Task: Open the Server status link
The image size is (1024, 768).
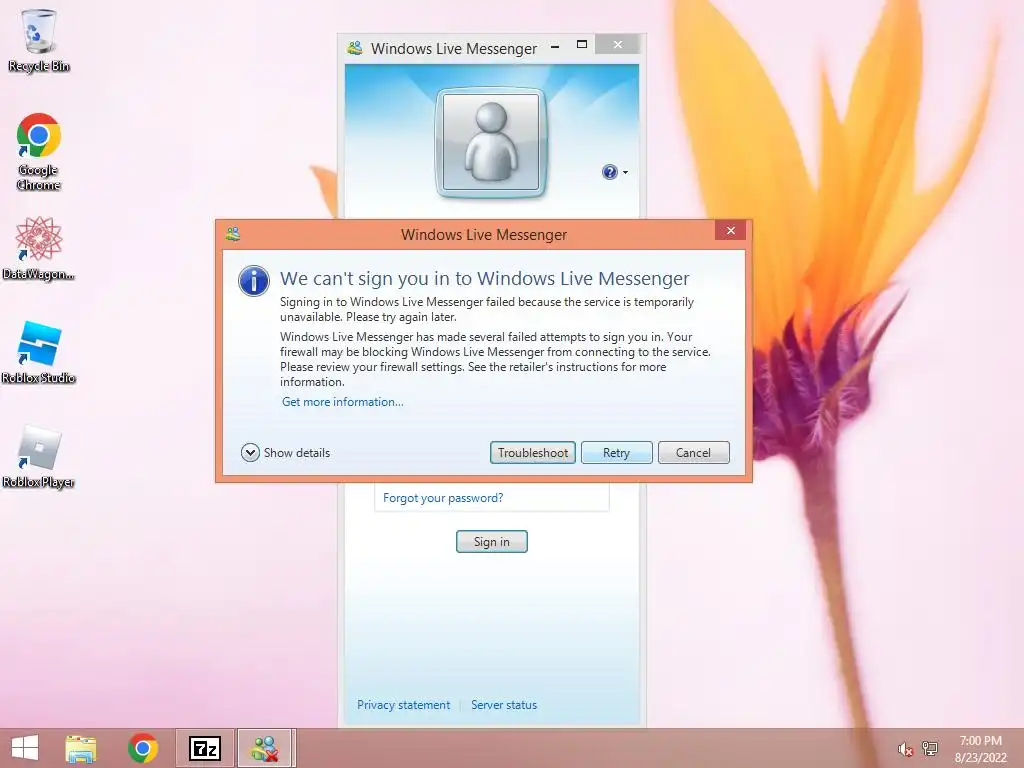Action: 504,705
